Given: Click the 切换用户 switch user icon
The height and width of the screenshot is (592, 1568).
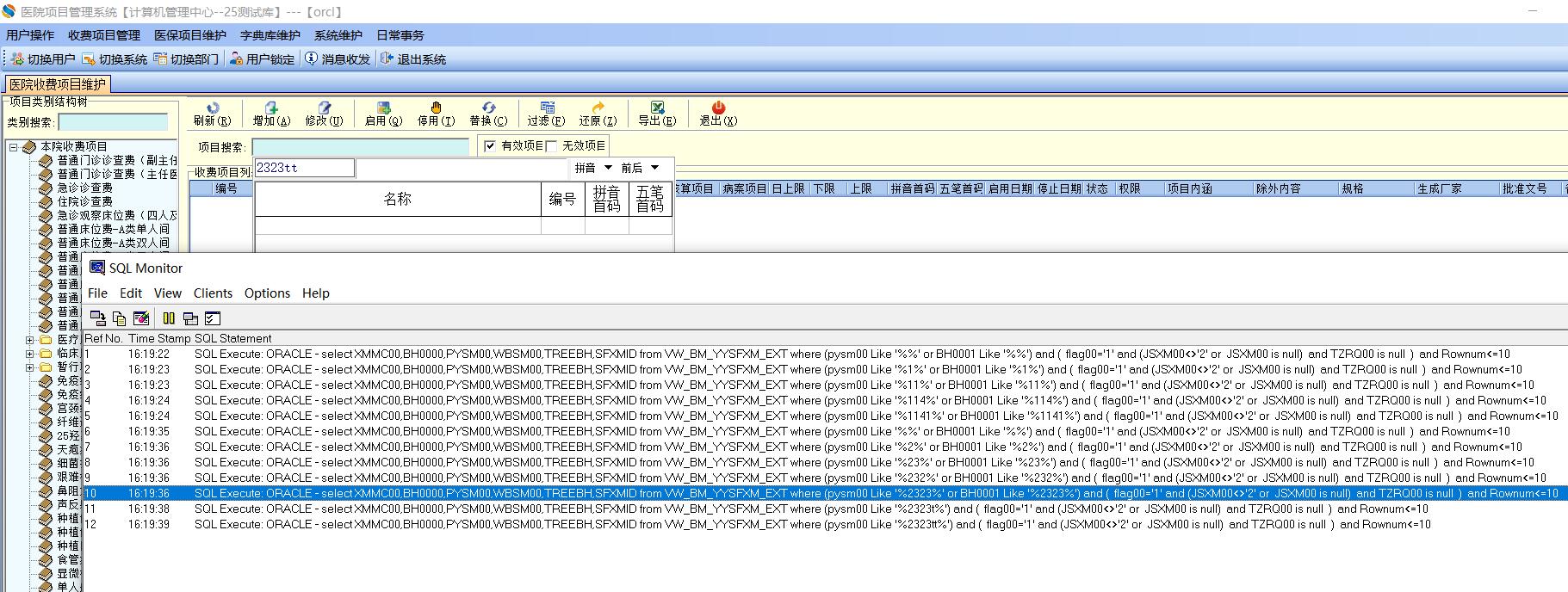Looking at the screenshot, I should (x=17, y=59).
